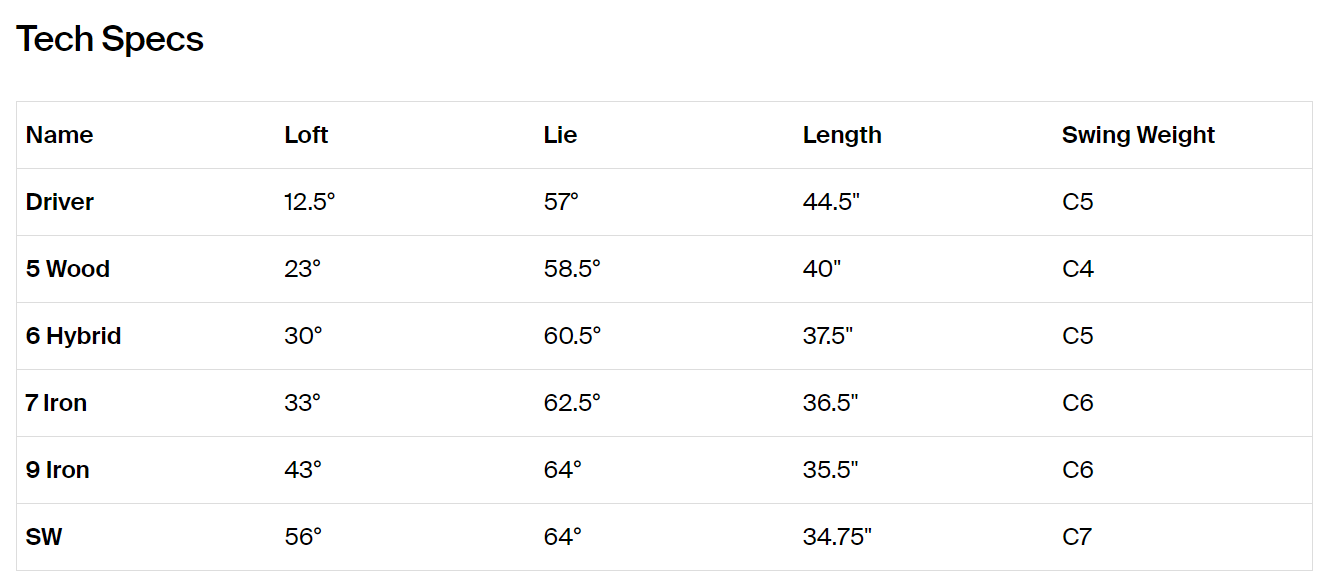The height and width of the screenshot is (587, 1318).
Task: Select the Driver length 44.5" cell
Action: tap(831, 202)
